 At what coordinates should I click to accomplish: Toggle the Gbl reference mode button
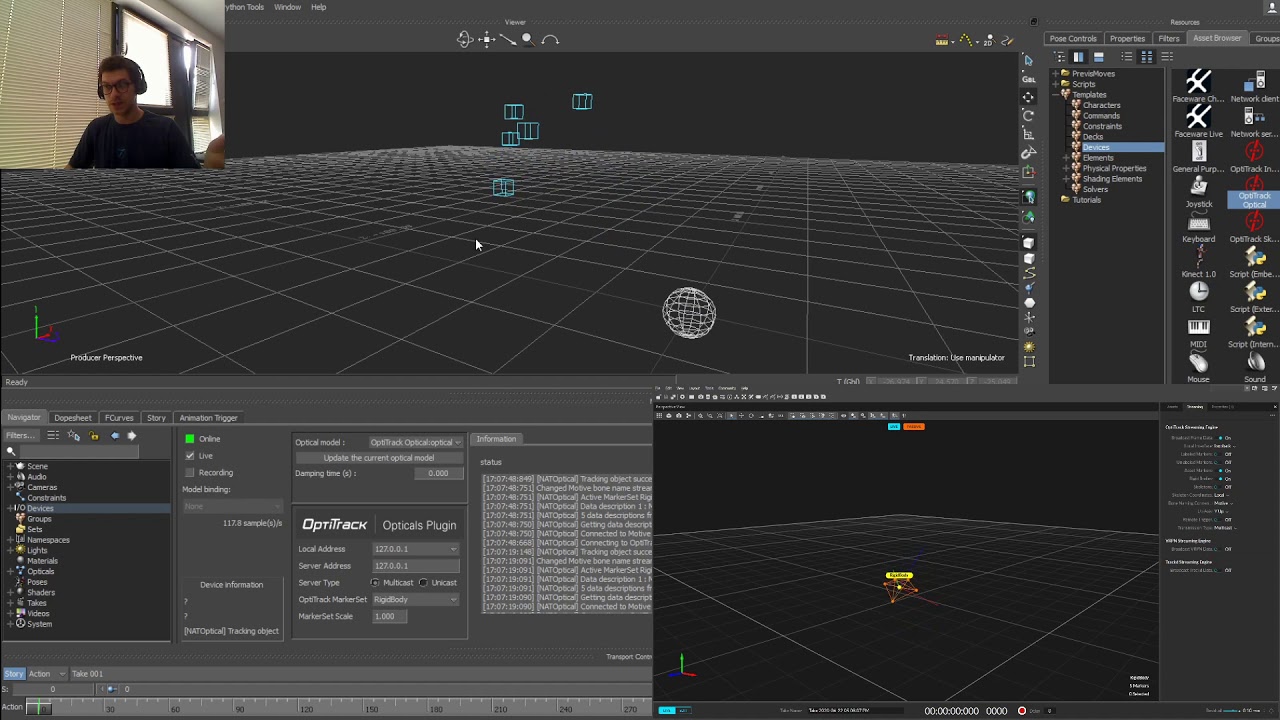tap(1028, 79)
